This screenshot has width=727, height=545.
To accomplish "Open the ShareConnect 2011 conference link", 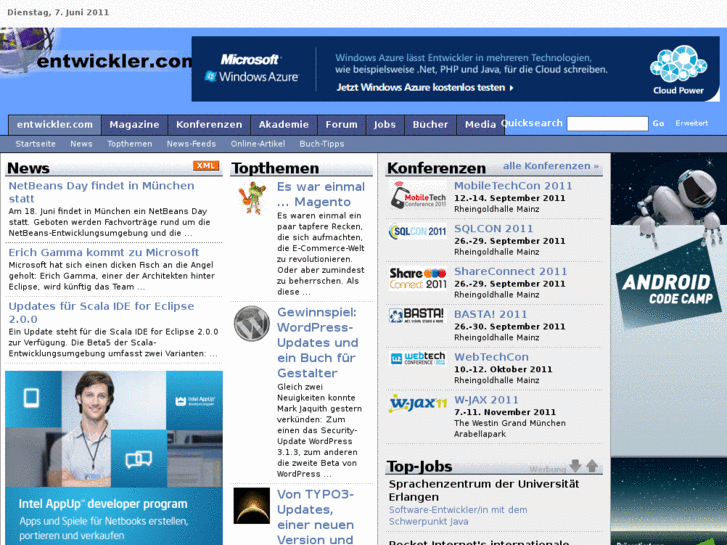I will 510,271.
